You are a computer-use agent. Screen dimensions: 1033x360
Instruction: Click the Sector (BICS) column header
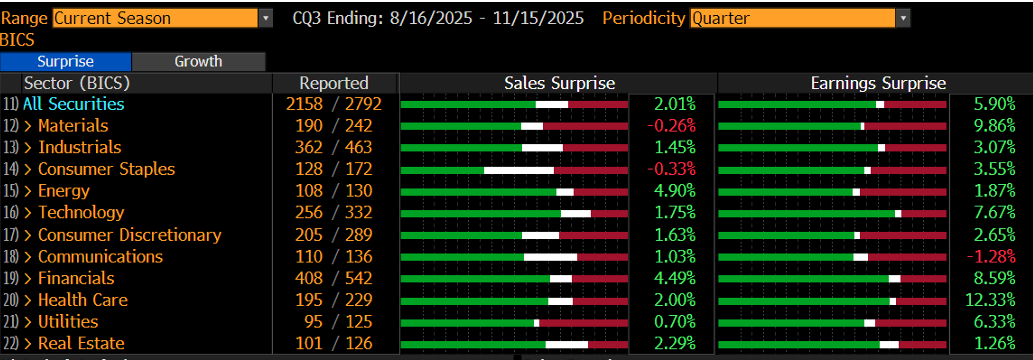pos(76,83)
